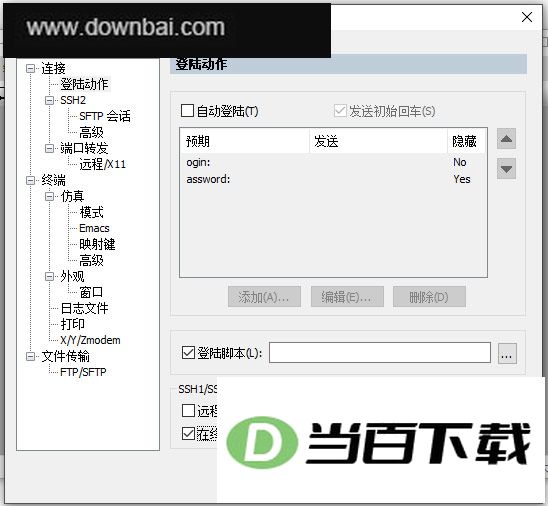Open FTP/SFTP file transfer page

83,372
